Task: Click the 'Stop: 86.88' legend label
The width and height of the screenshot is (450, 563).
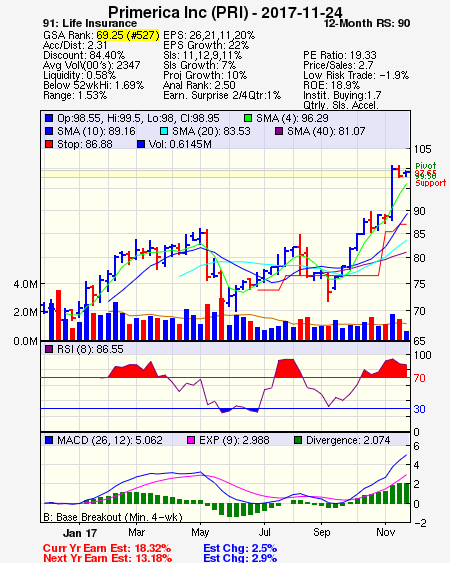Action: pos(85,144)
